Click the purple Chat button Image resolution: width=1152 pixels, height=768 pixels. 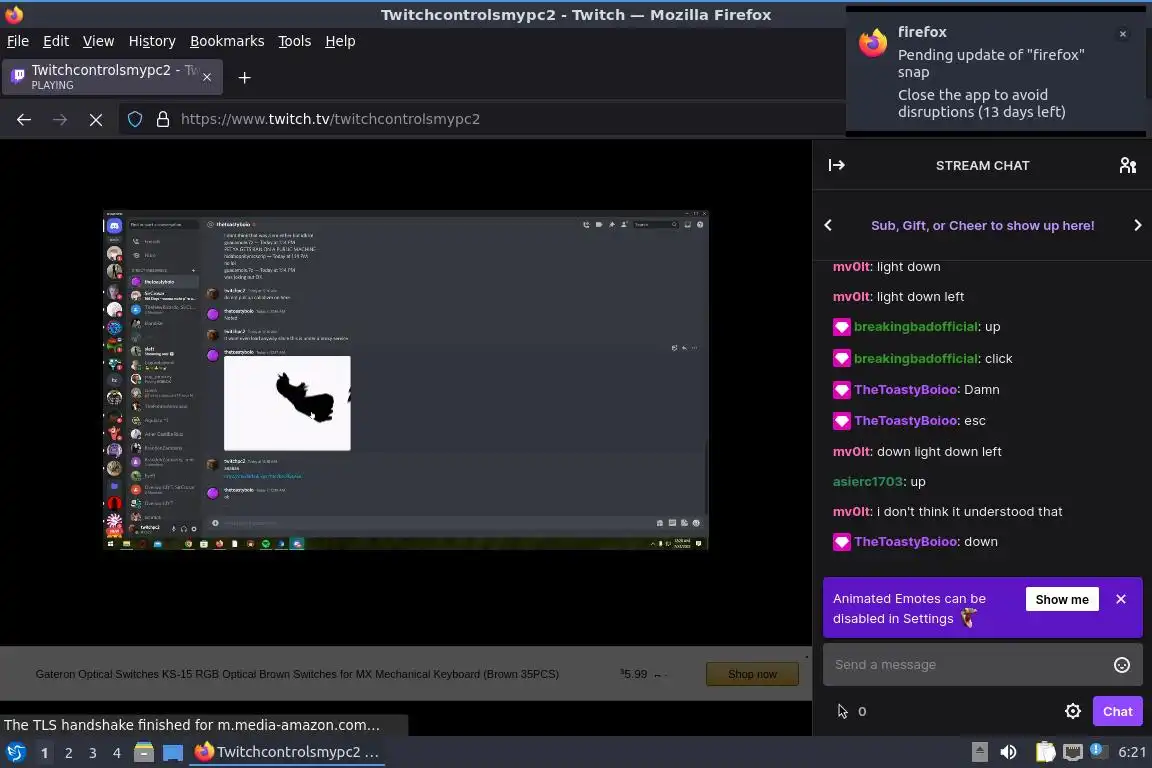click(x=1117, y=711)
